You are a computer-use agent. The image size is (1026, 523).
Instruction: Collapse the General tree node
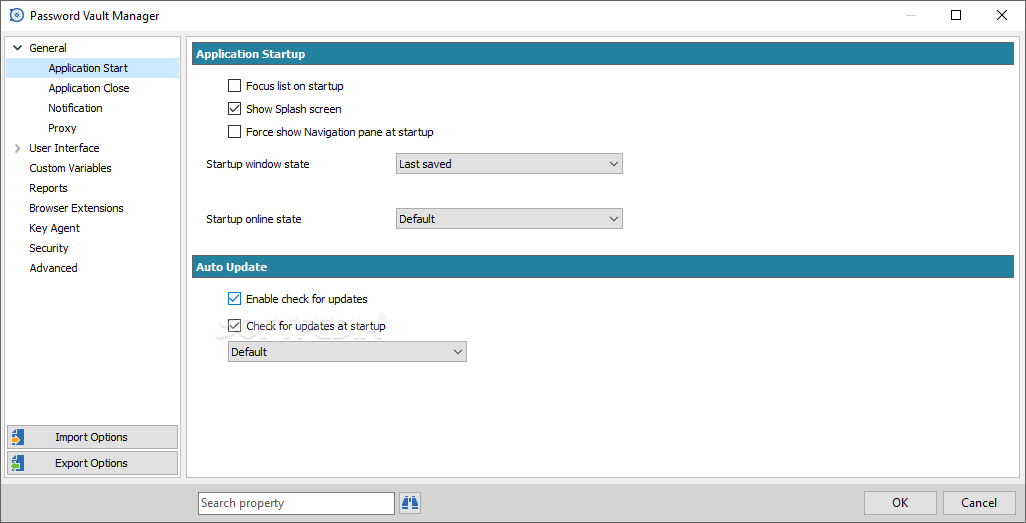click(x=18, y=48)
